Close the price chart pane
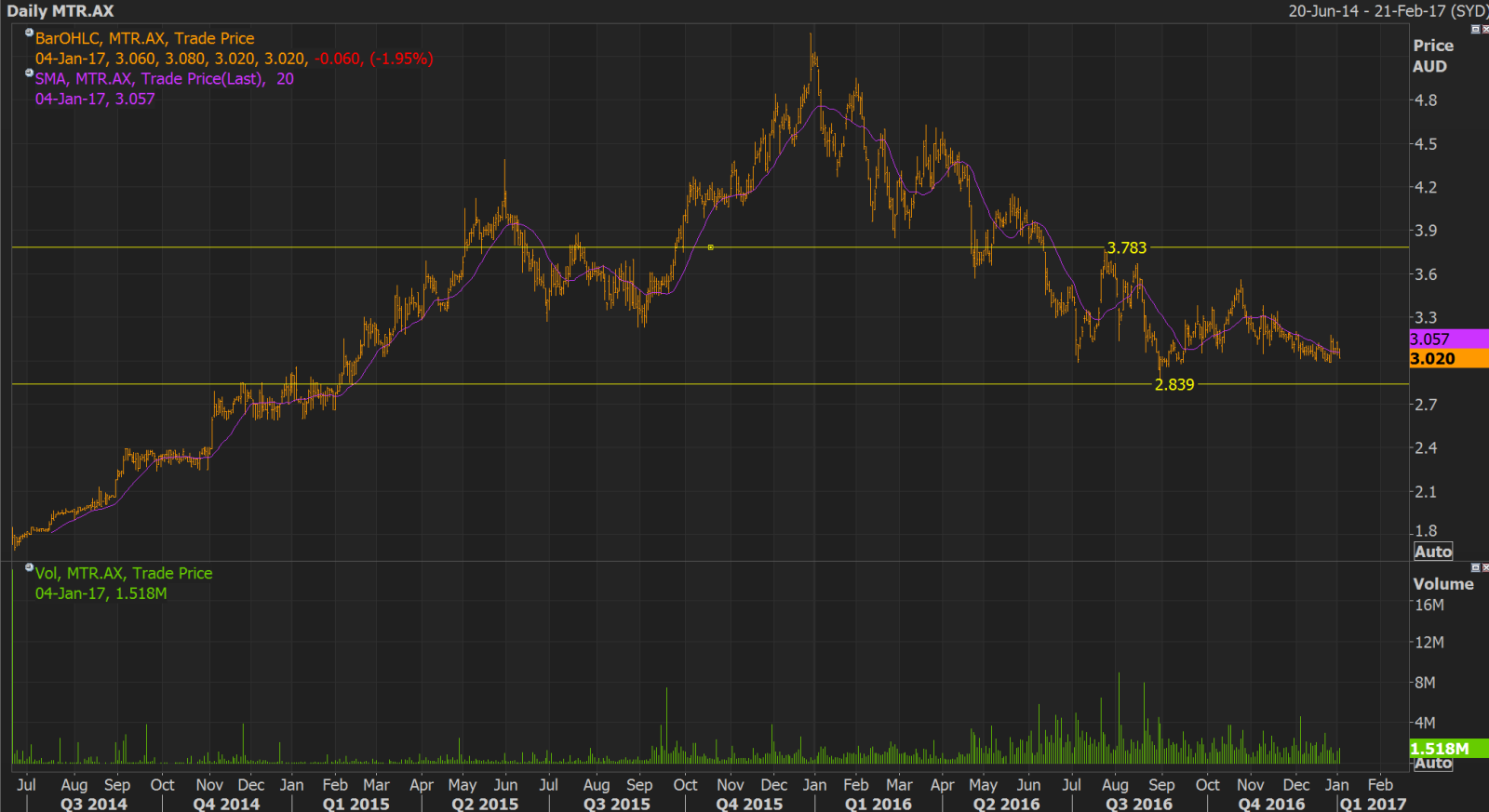Viewport: 1489px width, 812px height. (x=1484, y=30)
